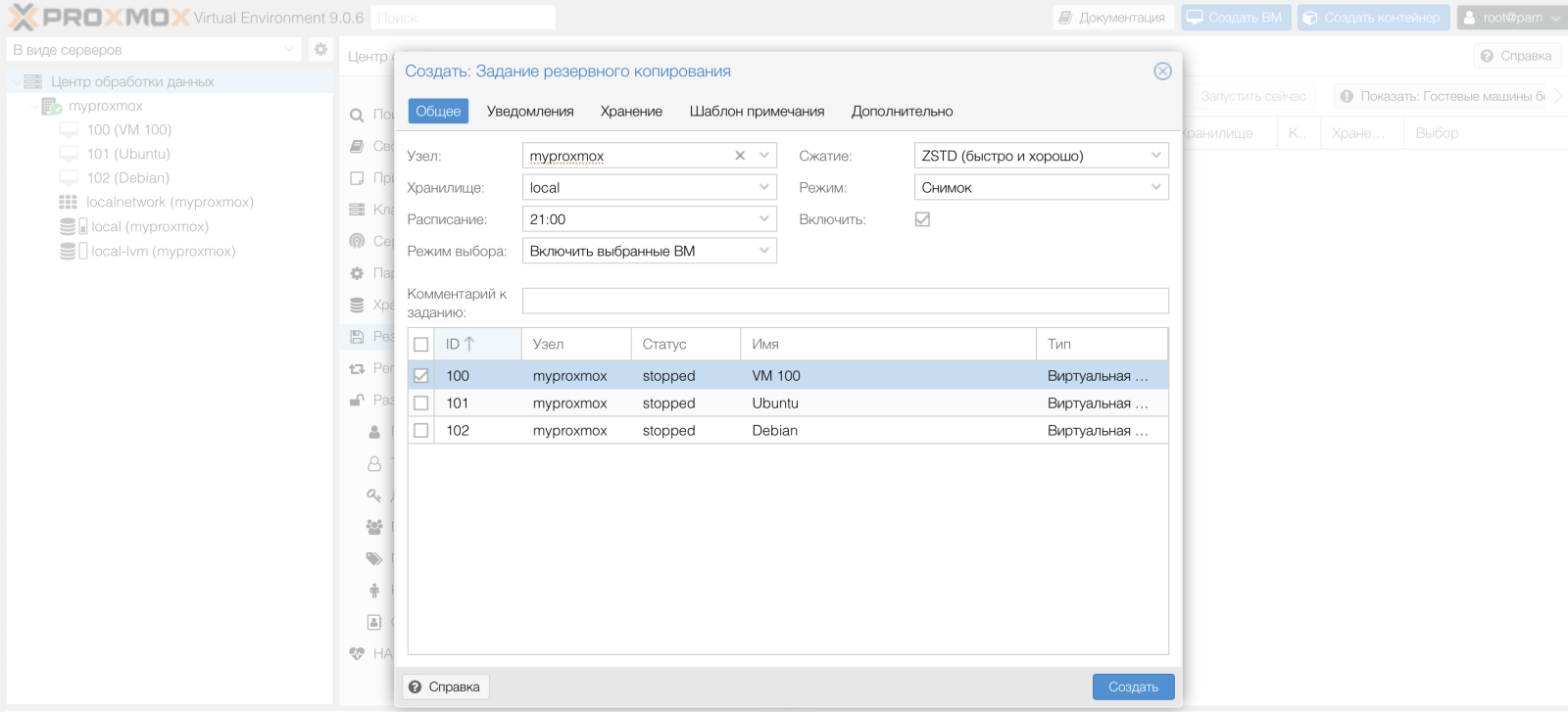Click the tags (pools) icon in sidebar
This screenshot has width=1568, height=712.
pyautogui.click(x=374, y=558)
